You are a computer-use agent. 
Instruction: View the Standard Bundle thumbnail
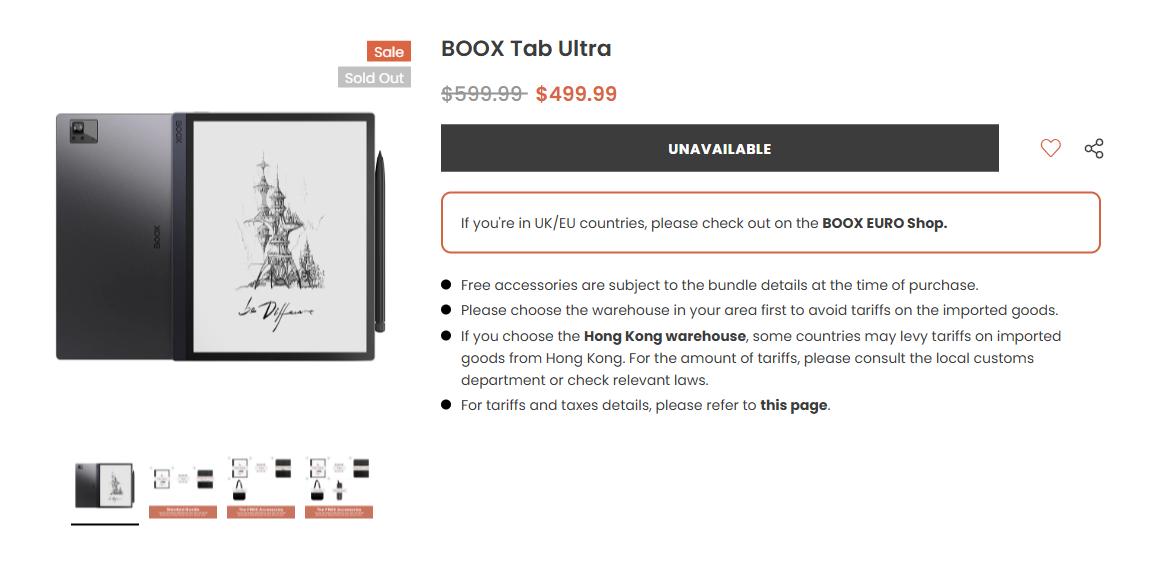click(x=183, y=487)
